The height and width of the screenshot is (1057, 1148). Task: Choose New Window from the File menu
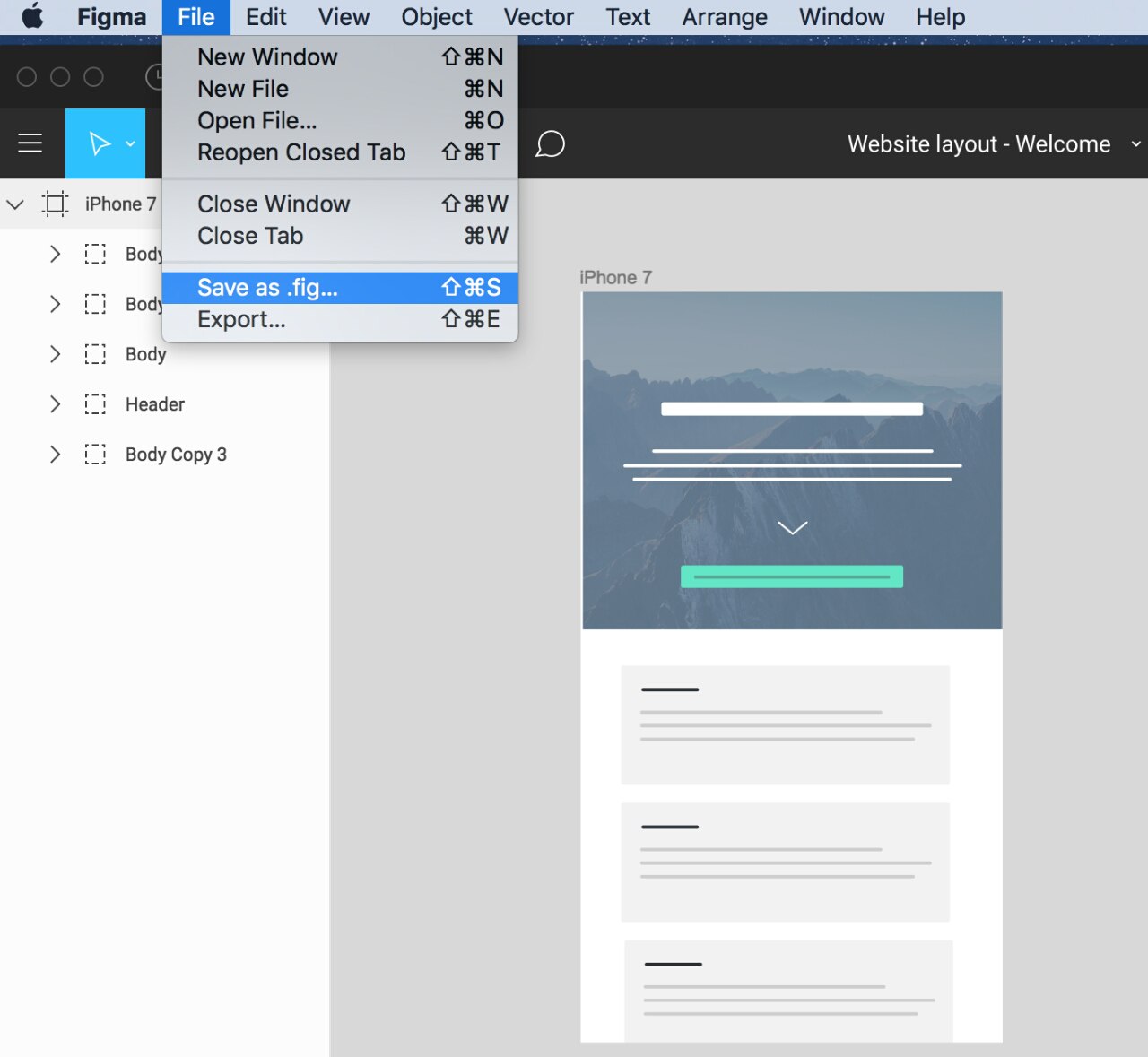pyautogui.click(x=340, y=56)
